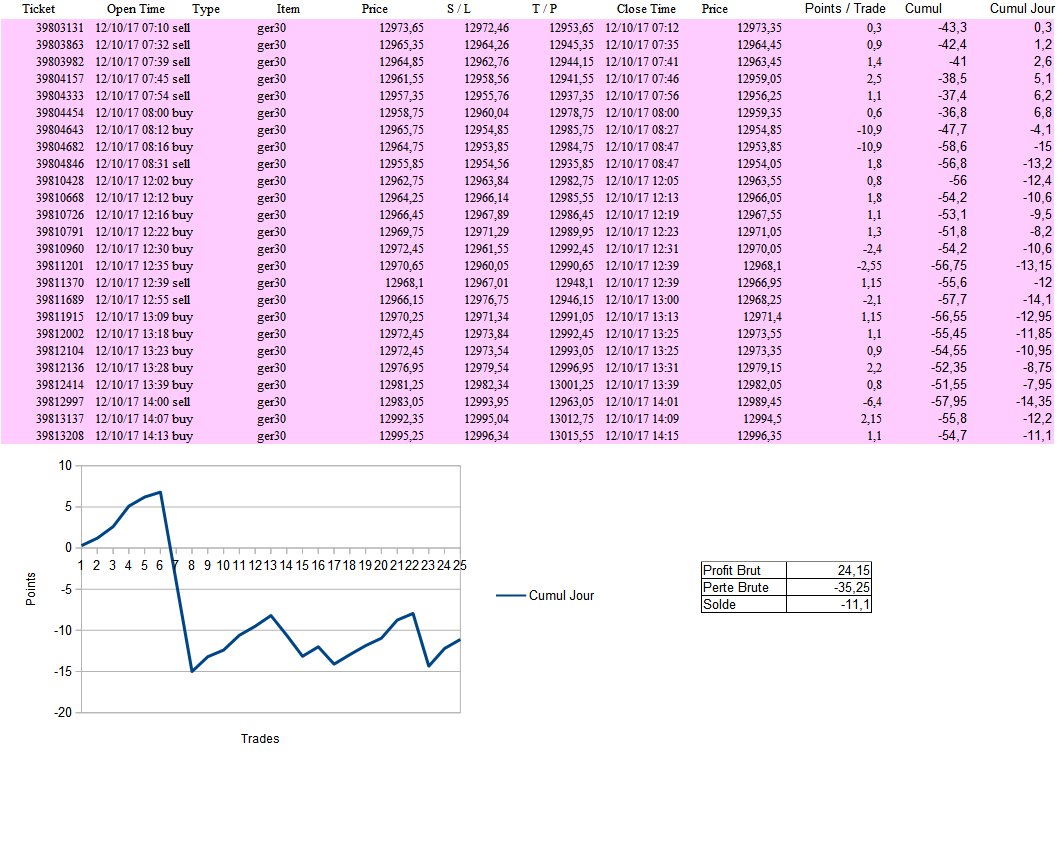
Task: Select open price 12973,65
Action: coord(401,28)
